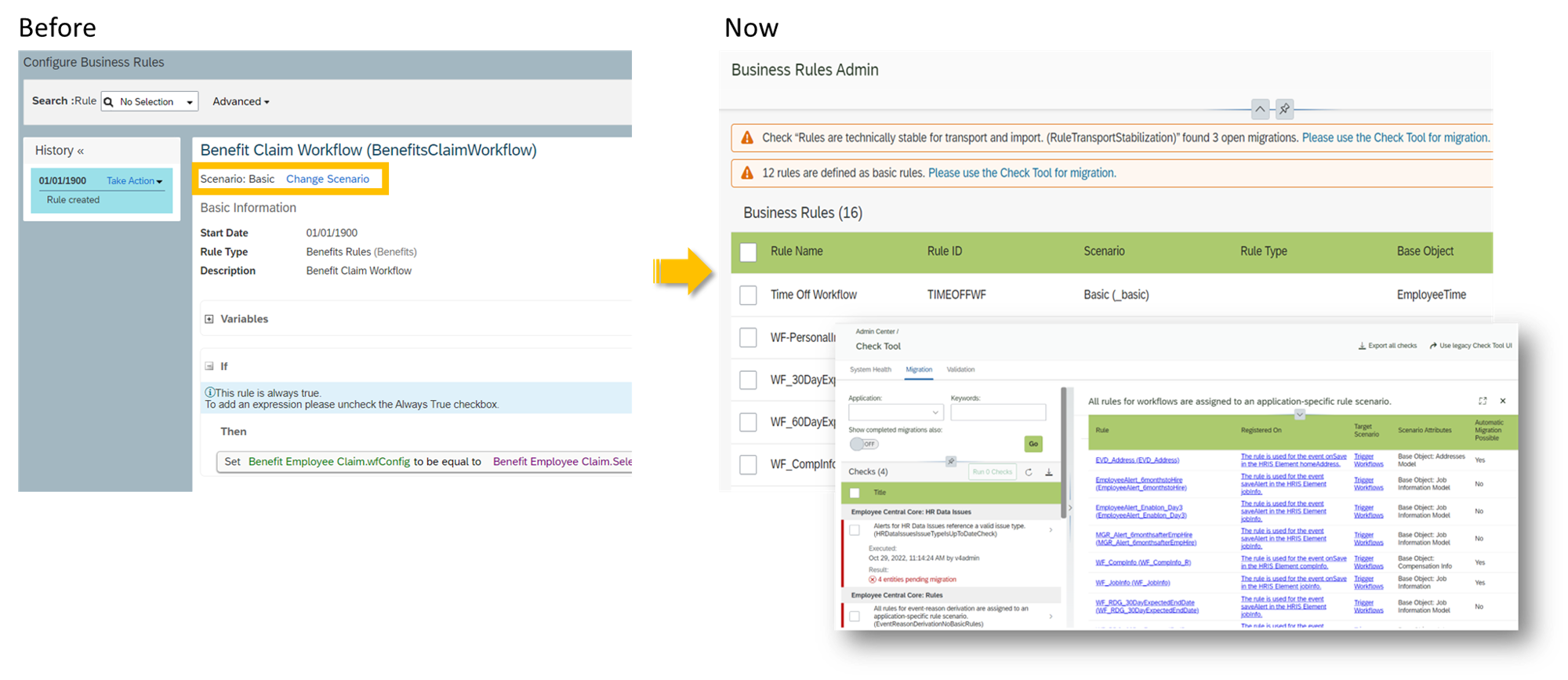Click the Registered On column header
Viewport: 1568px width, 680px height.
pyautogui.click(x=1261, y=431)
